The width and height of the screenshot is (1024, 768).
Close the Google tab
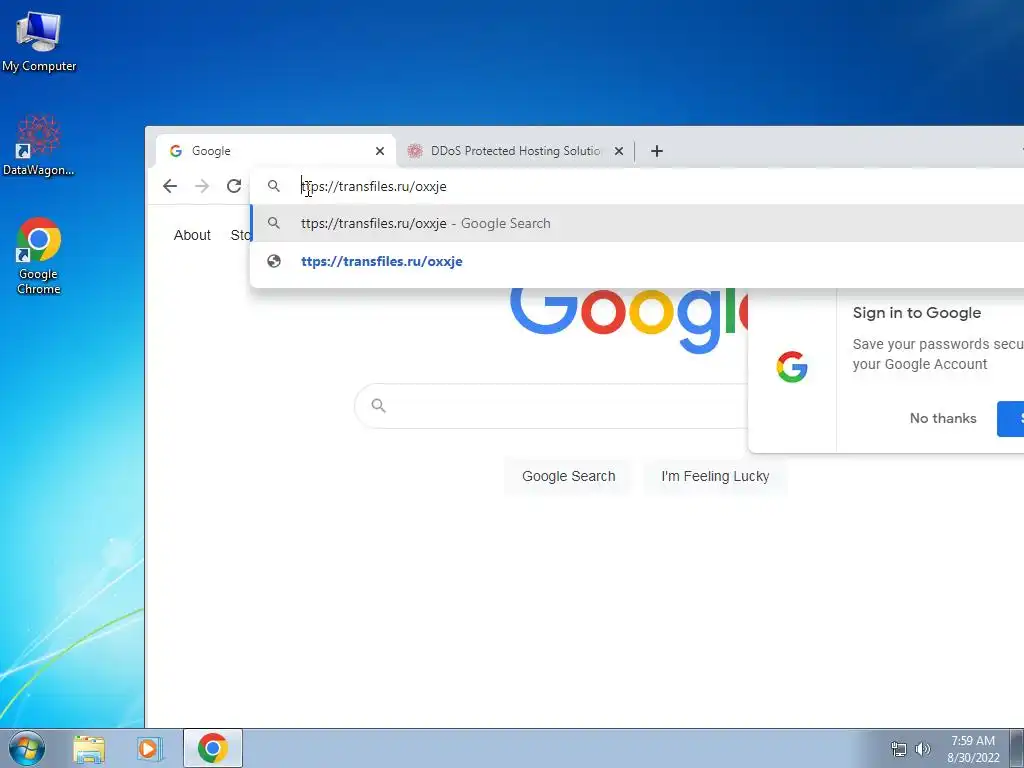point(380,151)
